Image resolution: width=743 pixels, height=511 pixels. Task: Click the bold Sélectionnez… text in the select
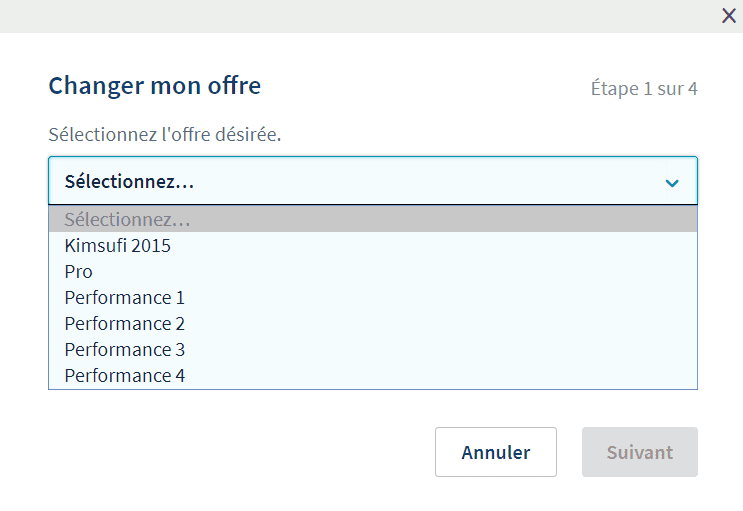(x=129, y=182)
